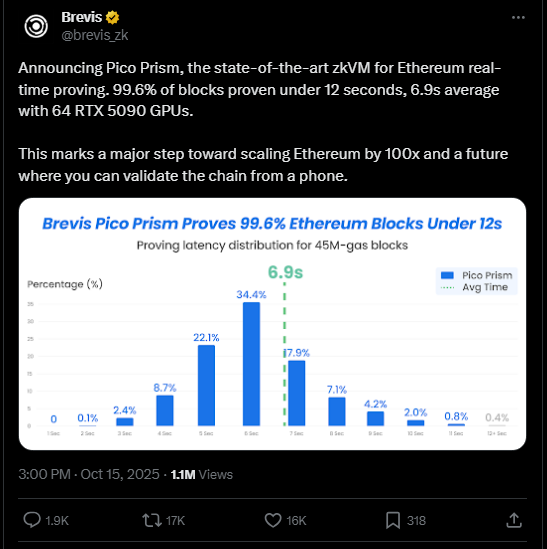The image size is (547, 549).
Task: Click the 318 bookmarks count
Action: click(x=416, y=521)
